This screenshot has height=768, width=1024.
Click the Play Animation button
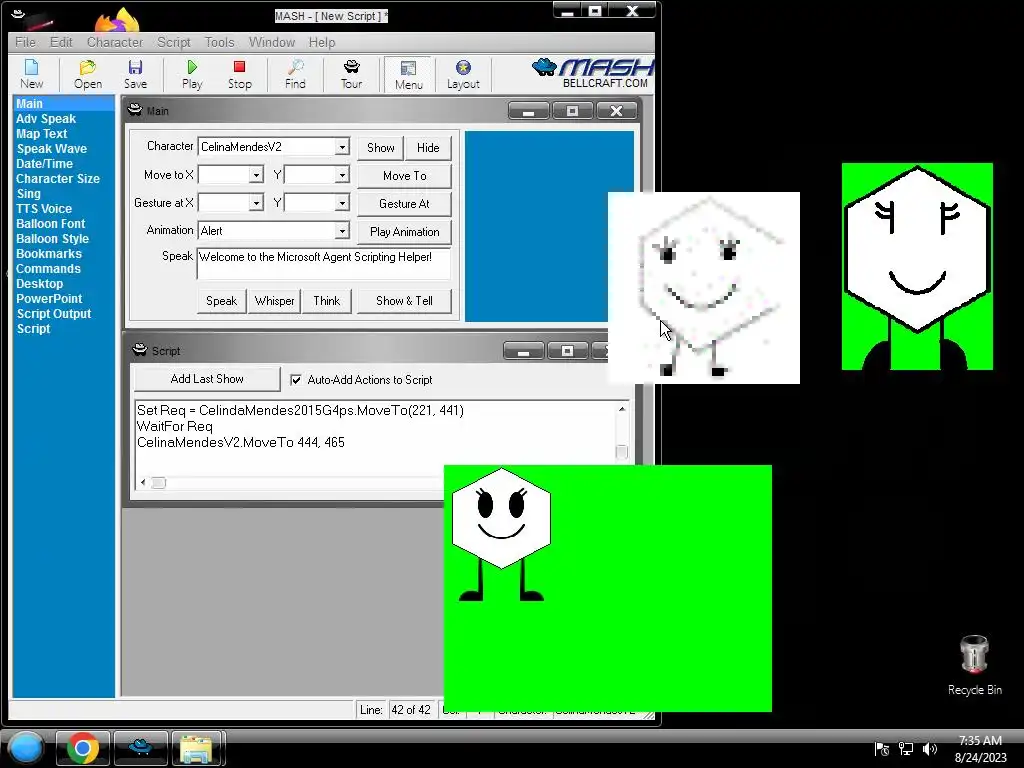(404, 232)
